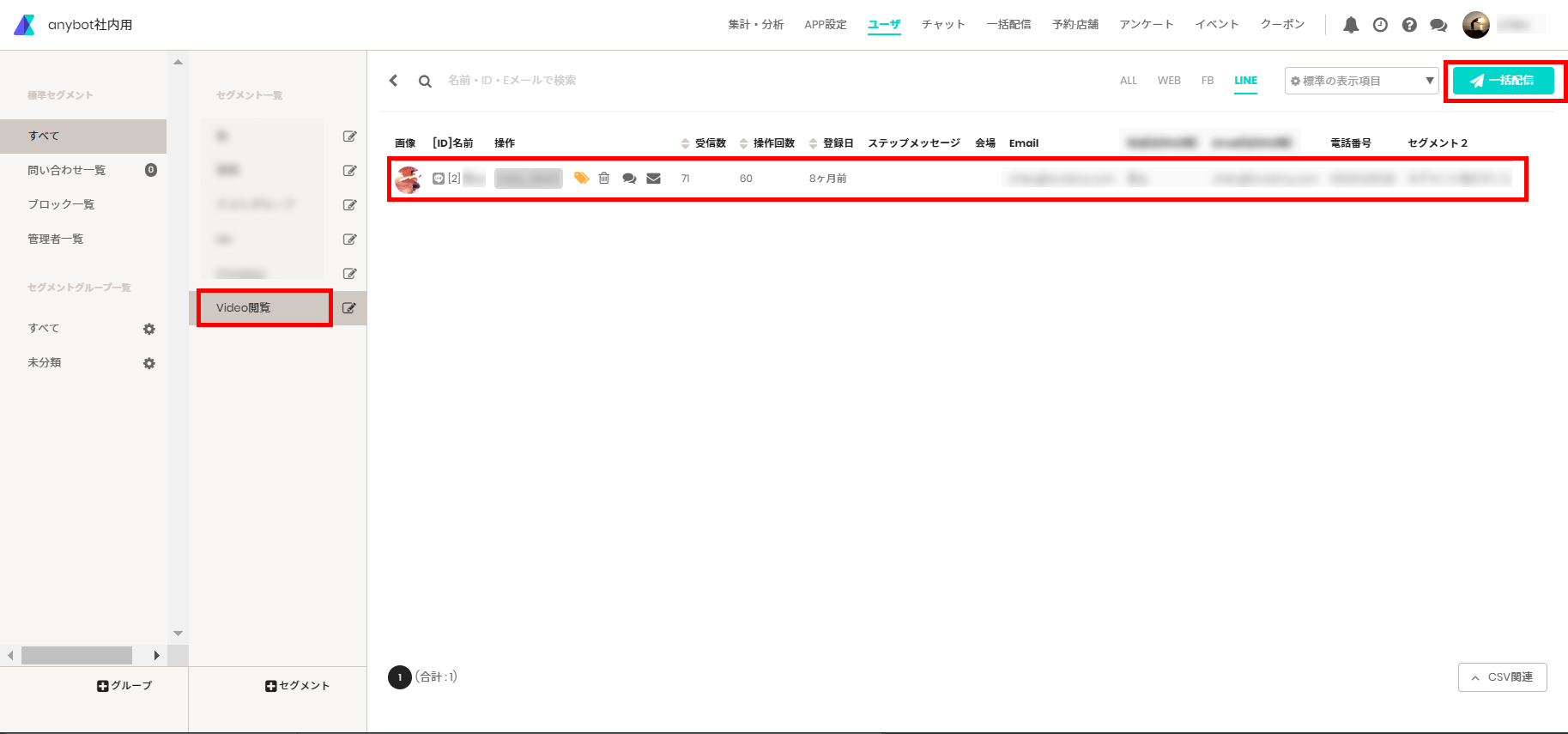
Task: Open the 予約店舗 menu
Action: coord(1075,25)
